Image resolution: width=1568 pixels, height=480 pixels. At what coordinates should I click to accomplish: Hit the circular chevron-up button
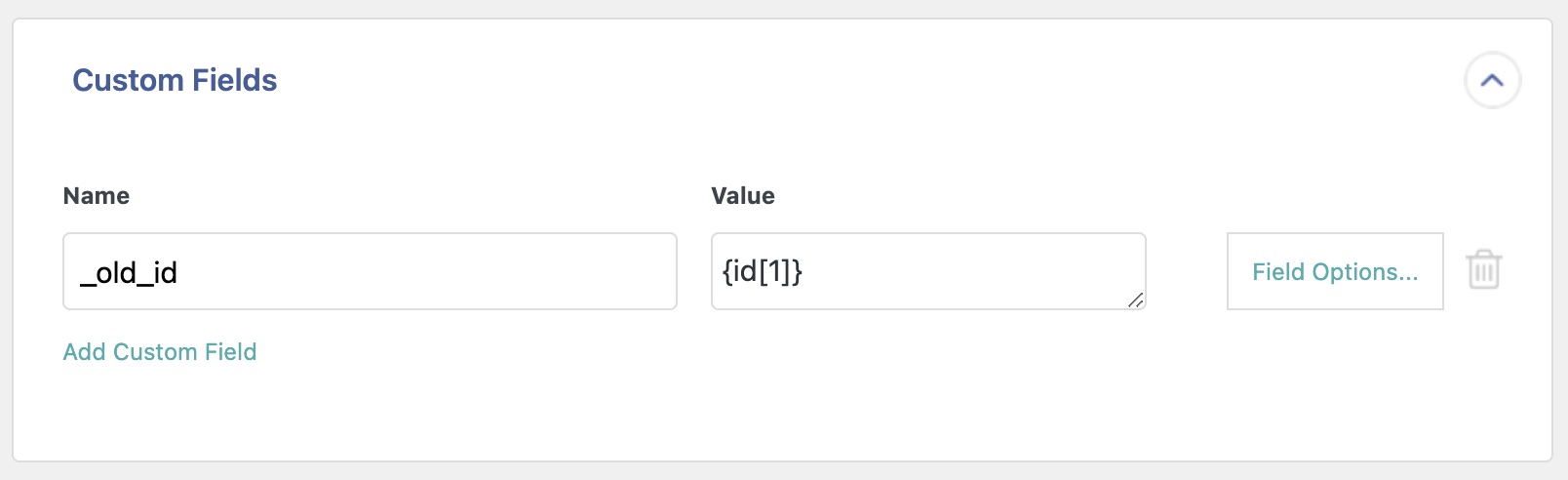[x=1492, y=81]
